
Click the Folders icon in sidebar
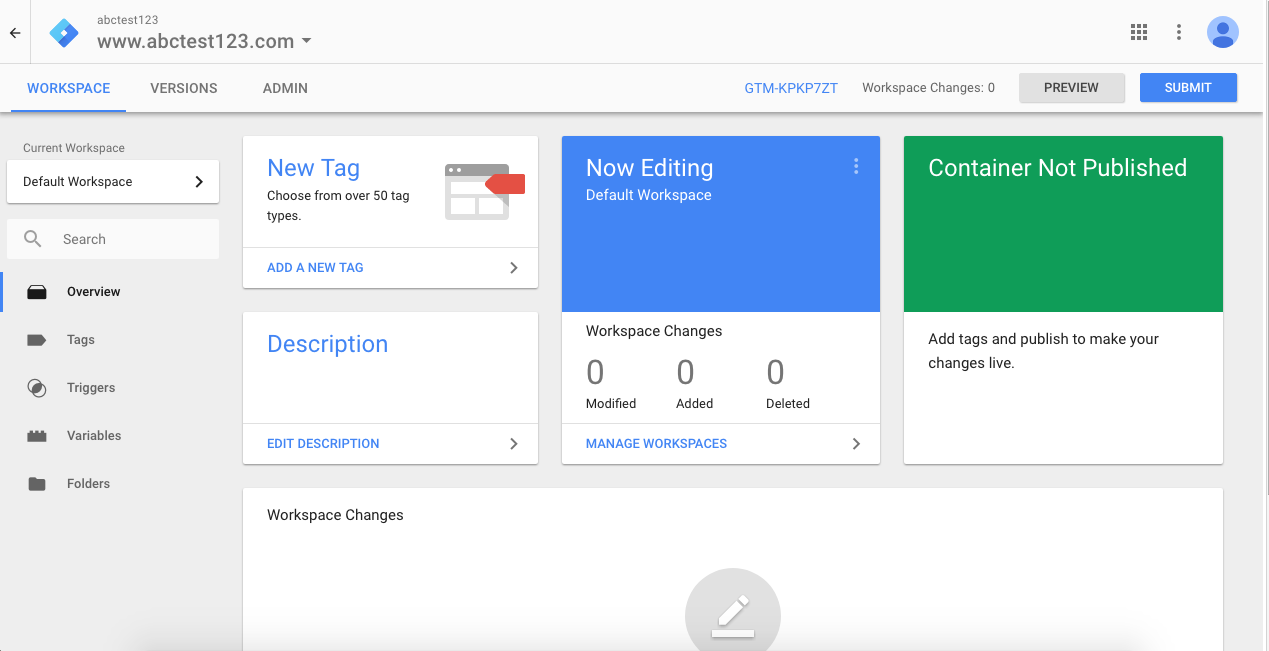pyautogui.click(x=37, y=484)
